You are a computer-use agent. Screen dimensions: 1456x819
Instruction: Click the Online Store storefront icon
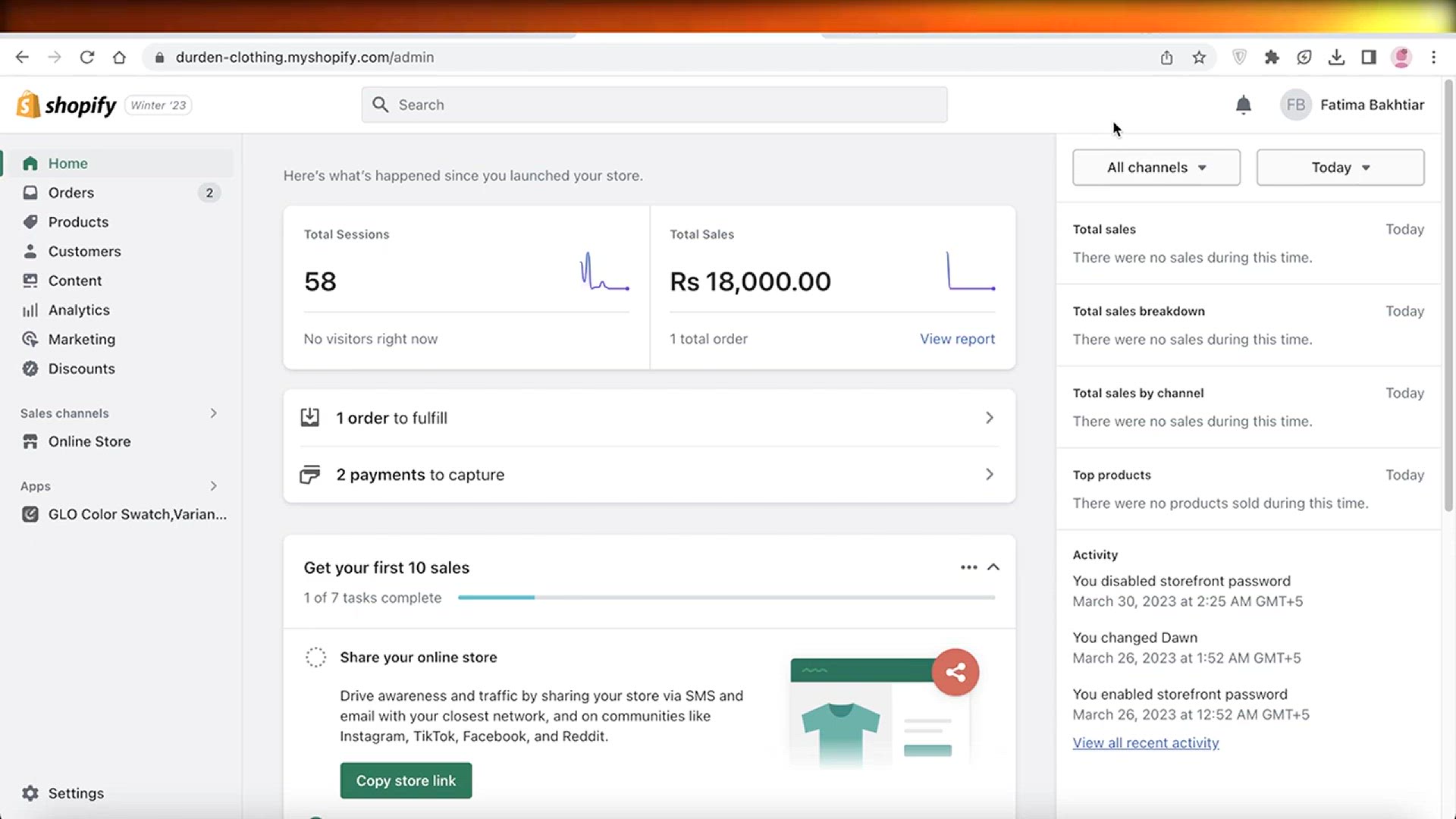point(30,441)
